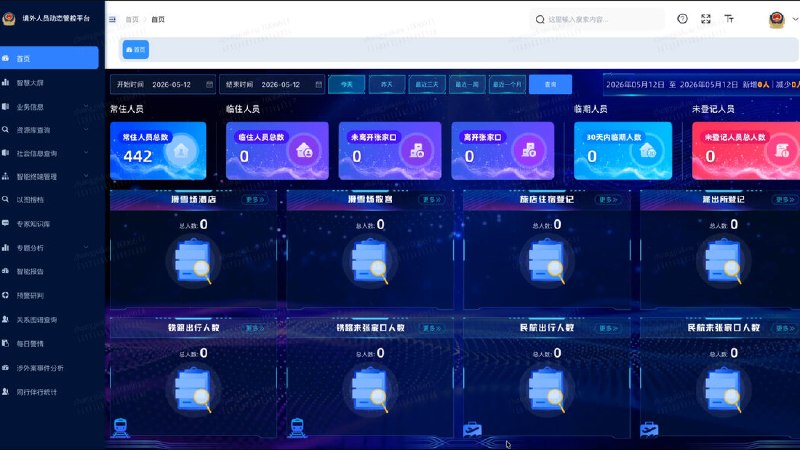Select the 最近一个月 quick range button
Image resolution: width=800 pixels, height=450 pixels.
click(x=507, y=85)
